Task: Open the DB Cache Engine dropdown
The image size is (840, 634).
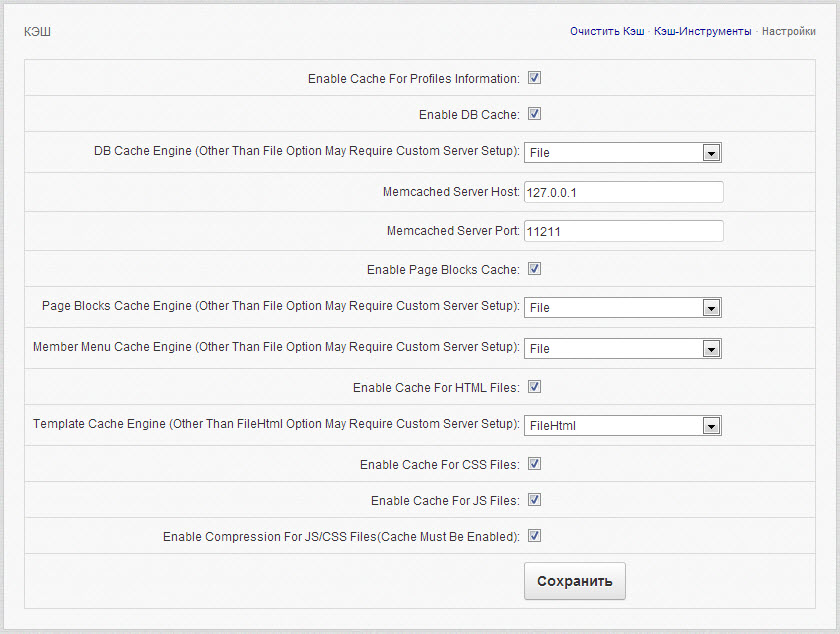Action: tap(622, 153)
